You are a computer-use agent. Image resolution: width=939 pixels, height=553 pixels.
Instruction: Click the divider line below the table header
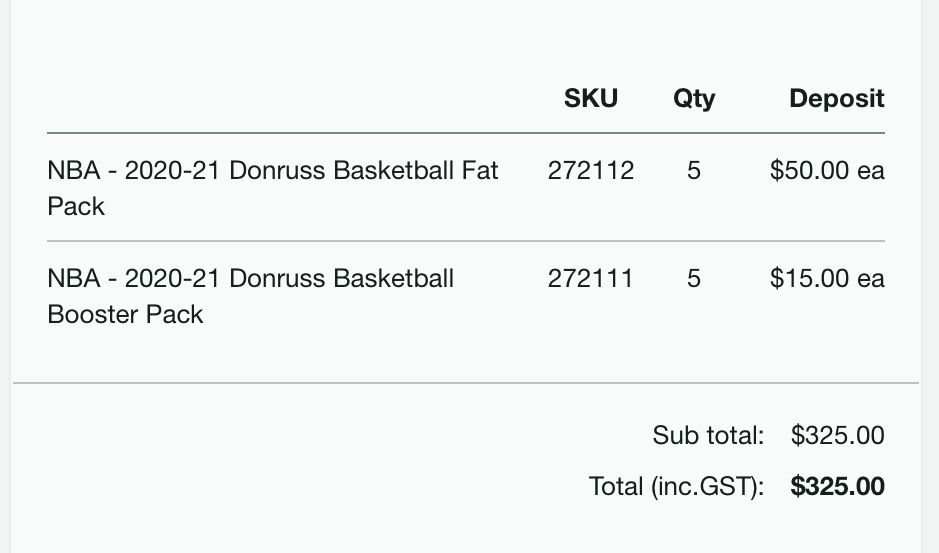click(466, 133)
